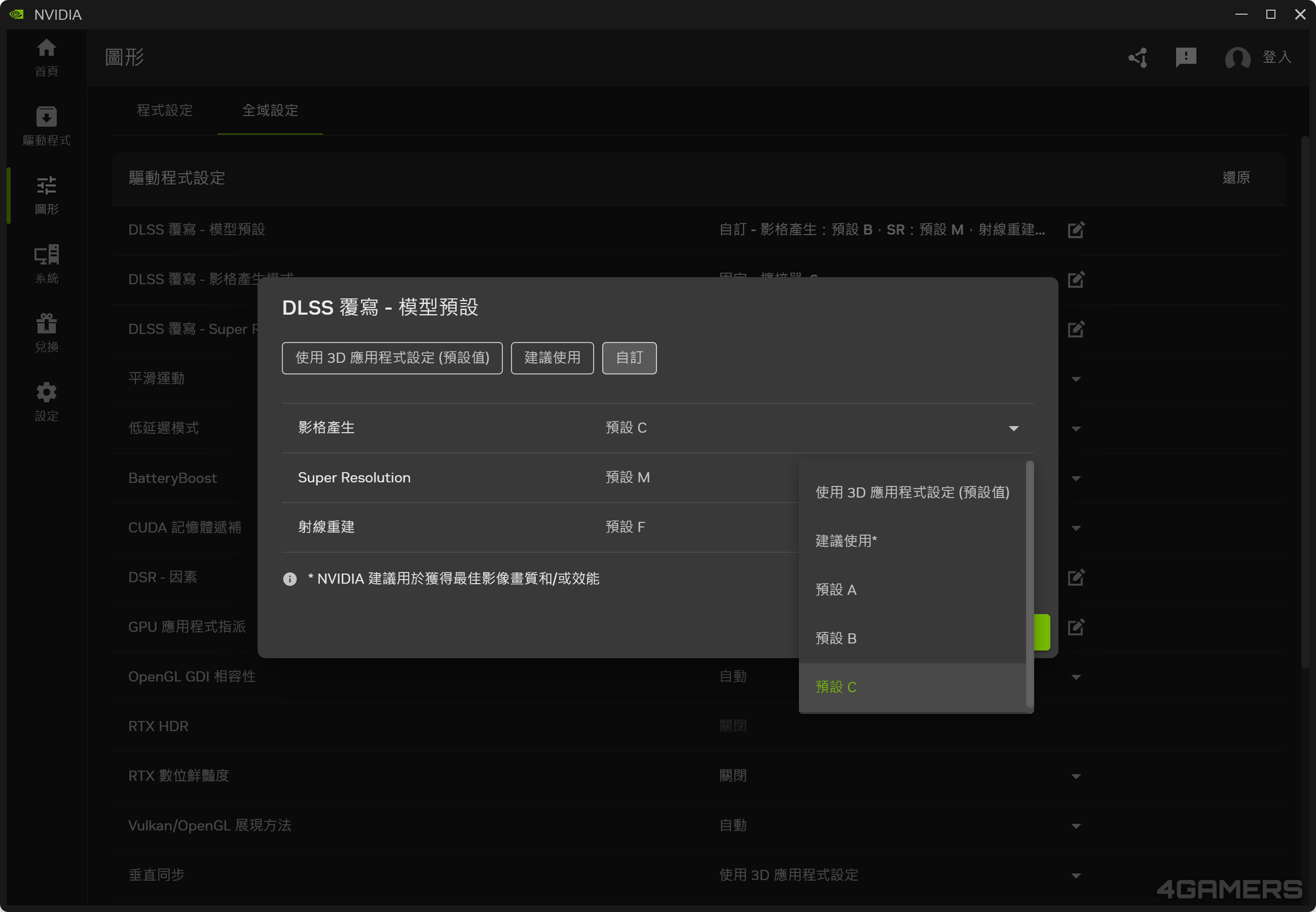Click the Super Resolution 預設 M value

pyautogui.click(x=628, y=477)
